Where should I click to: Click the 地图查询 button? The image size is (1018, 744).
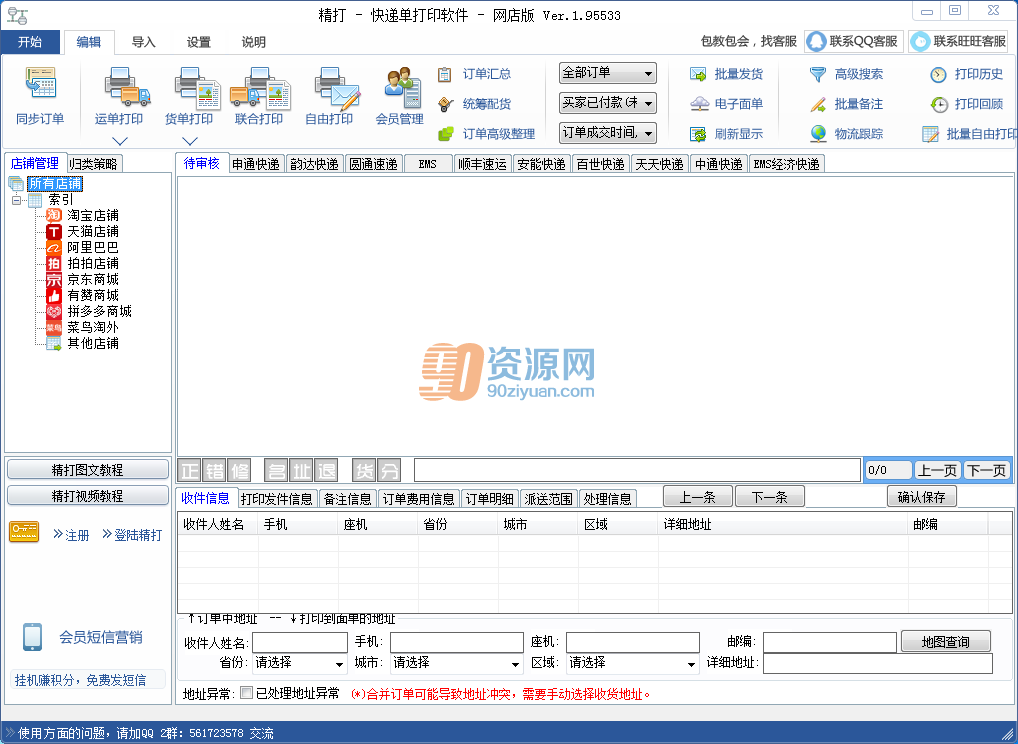point(946,641)
